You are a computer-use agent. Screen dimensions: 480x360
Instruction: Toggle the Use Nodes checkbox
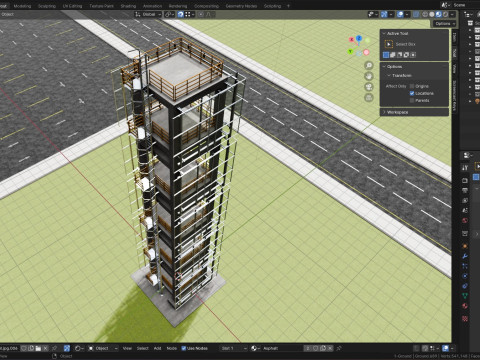coord(184,348)
